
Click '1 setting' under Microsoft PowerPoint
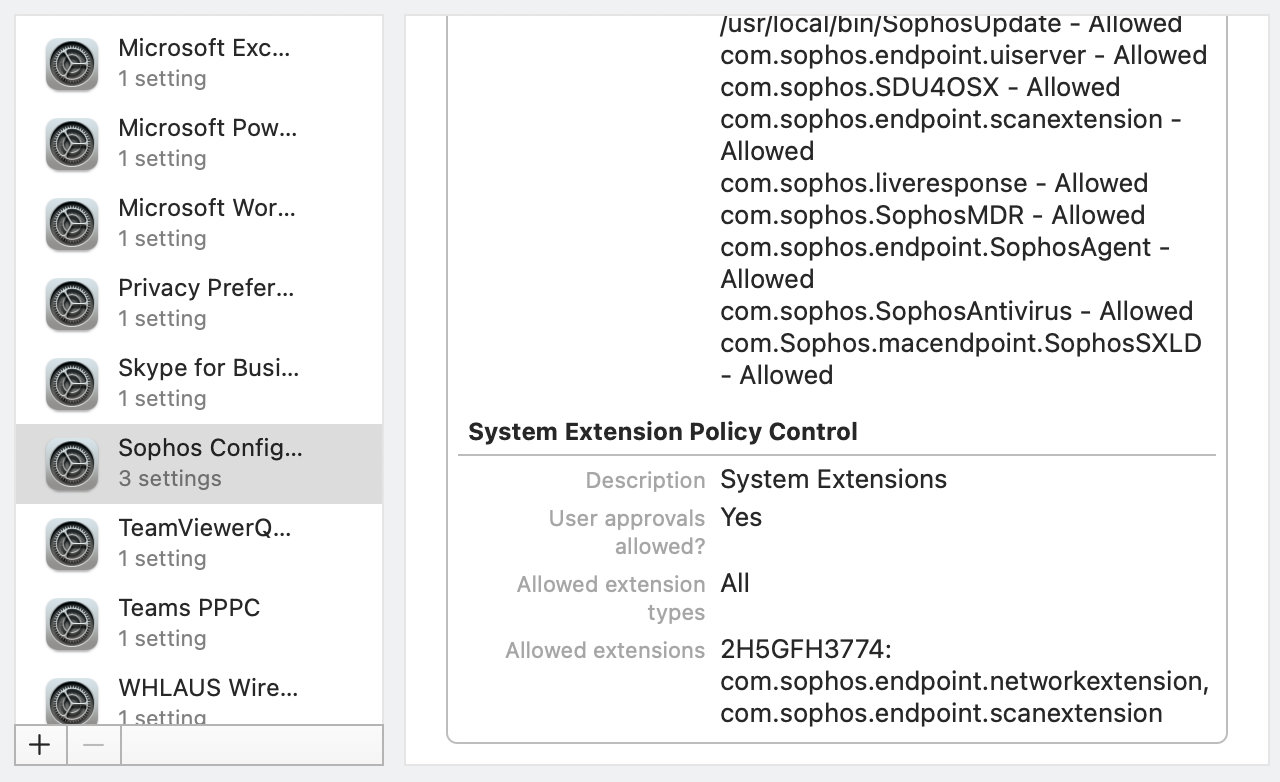tap(162, 159)
